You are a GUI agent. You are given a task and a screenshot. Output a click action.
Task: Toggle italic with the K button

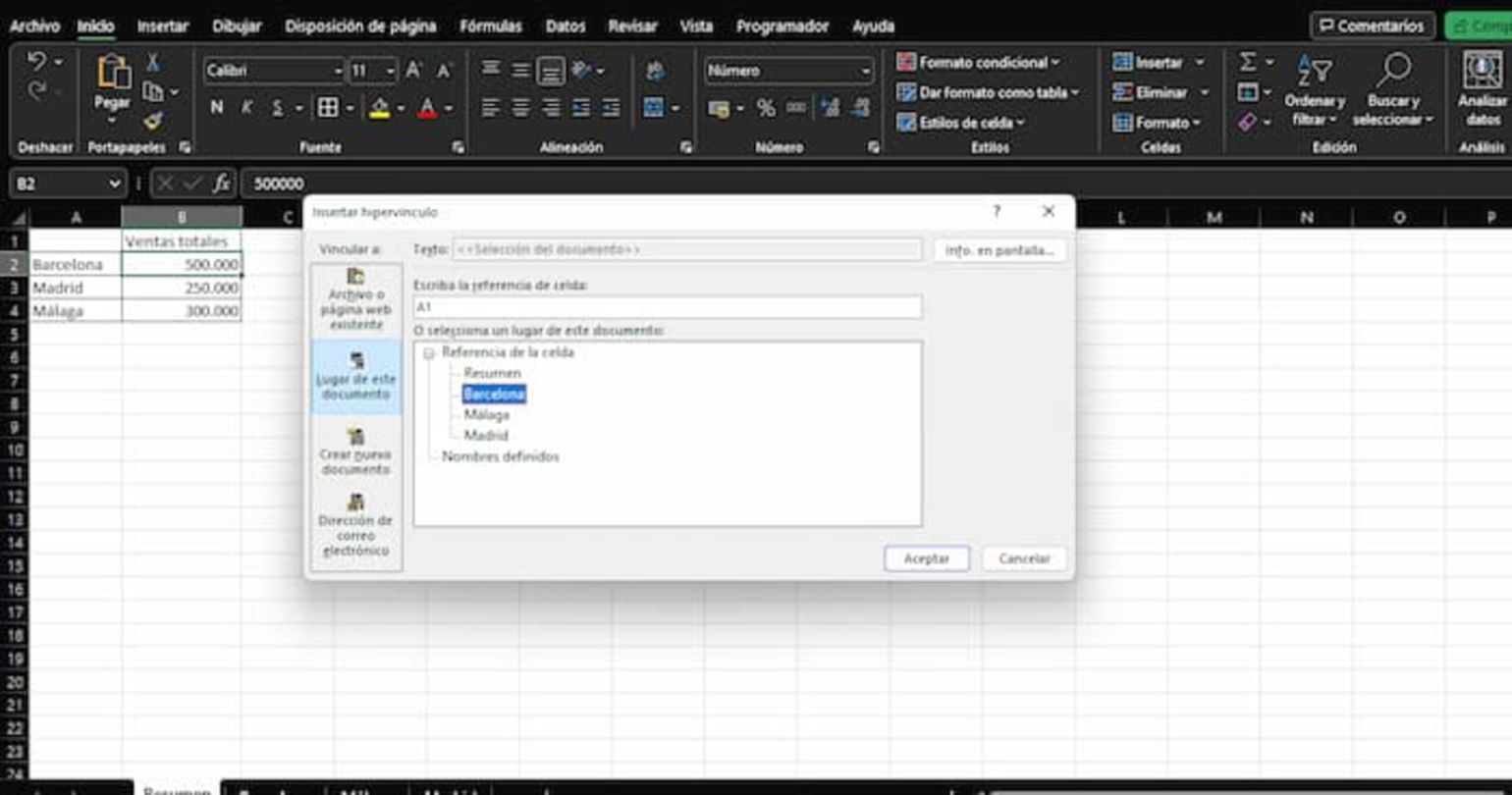point(246,108)
